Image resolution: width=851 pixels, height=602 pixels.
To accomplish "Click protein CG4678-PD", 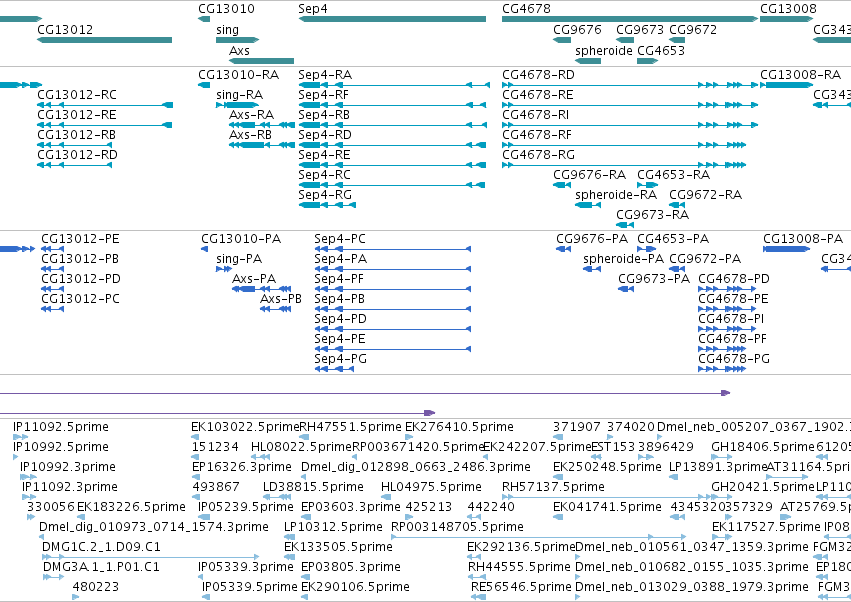I will pyautogui.click(x=734, y=279).
